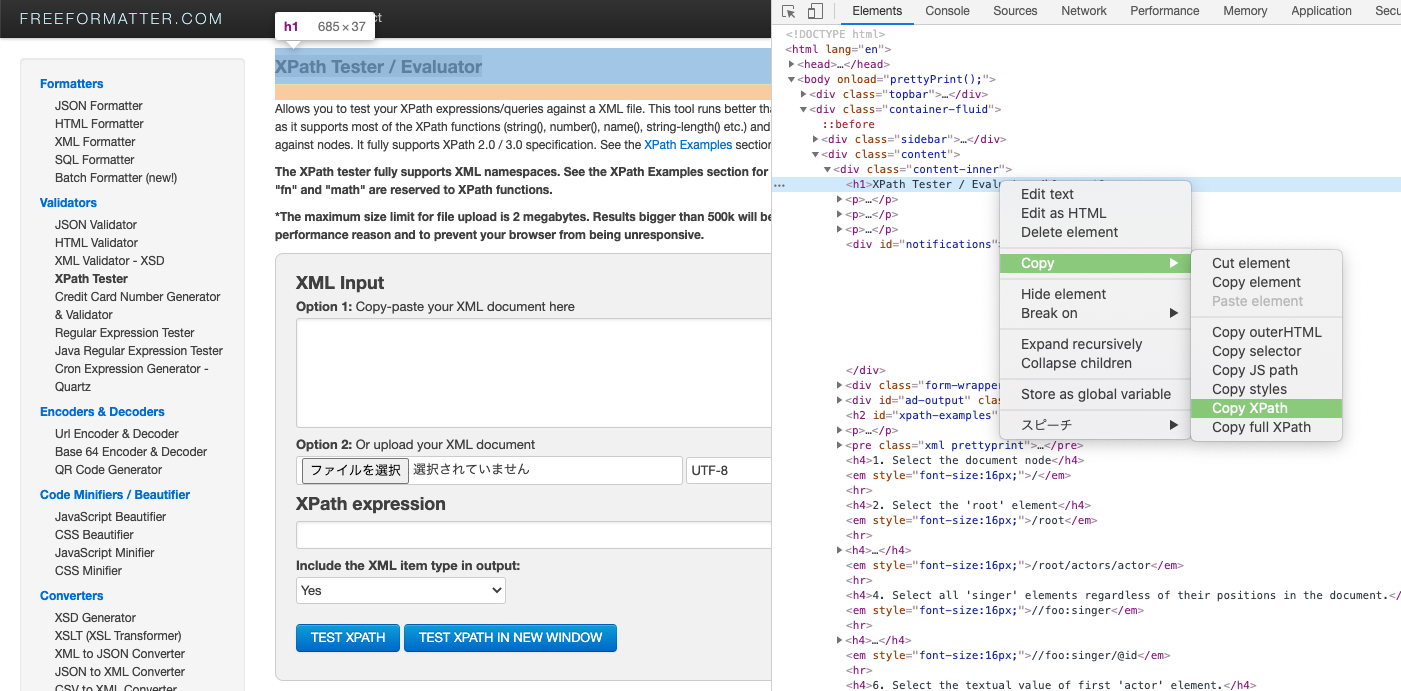Click TEST XPATH IN NEW WINDOW button
The height and width of the screenshot is (691, 1401).
[510, 637]
